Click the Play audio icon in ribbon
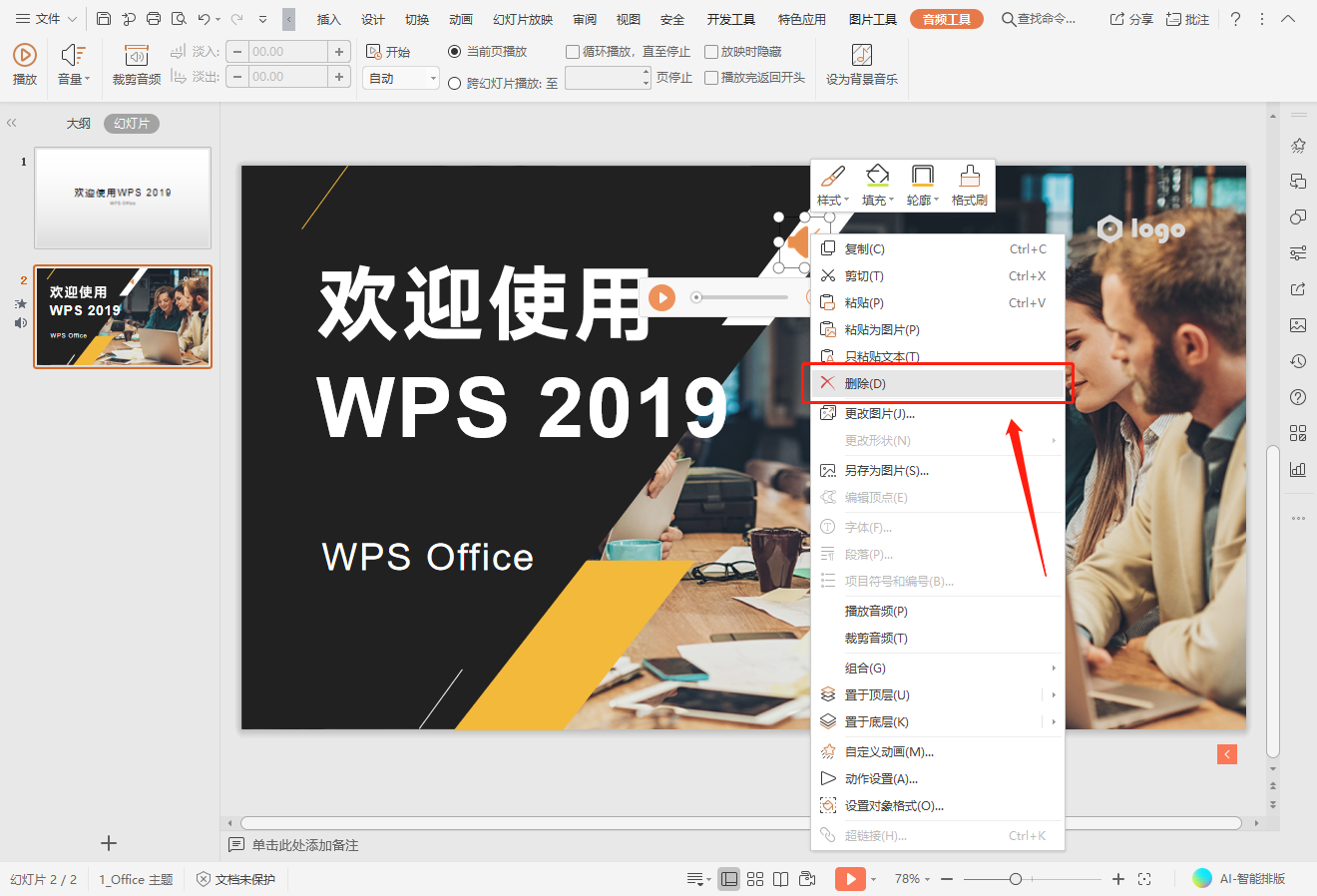 point(25,56)
